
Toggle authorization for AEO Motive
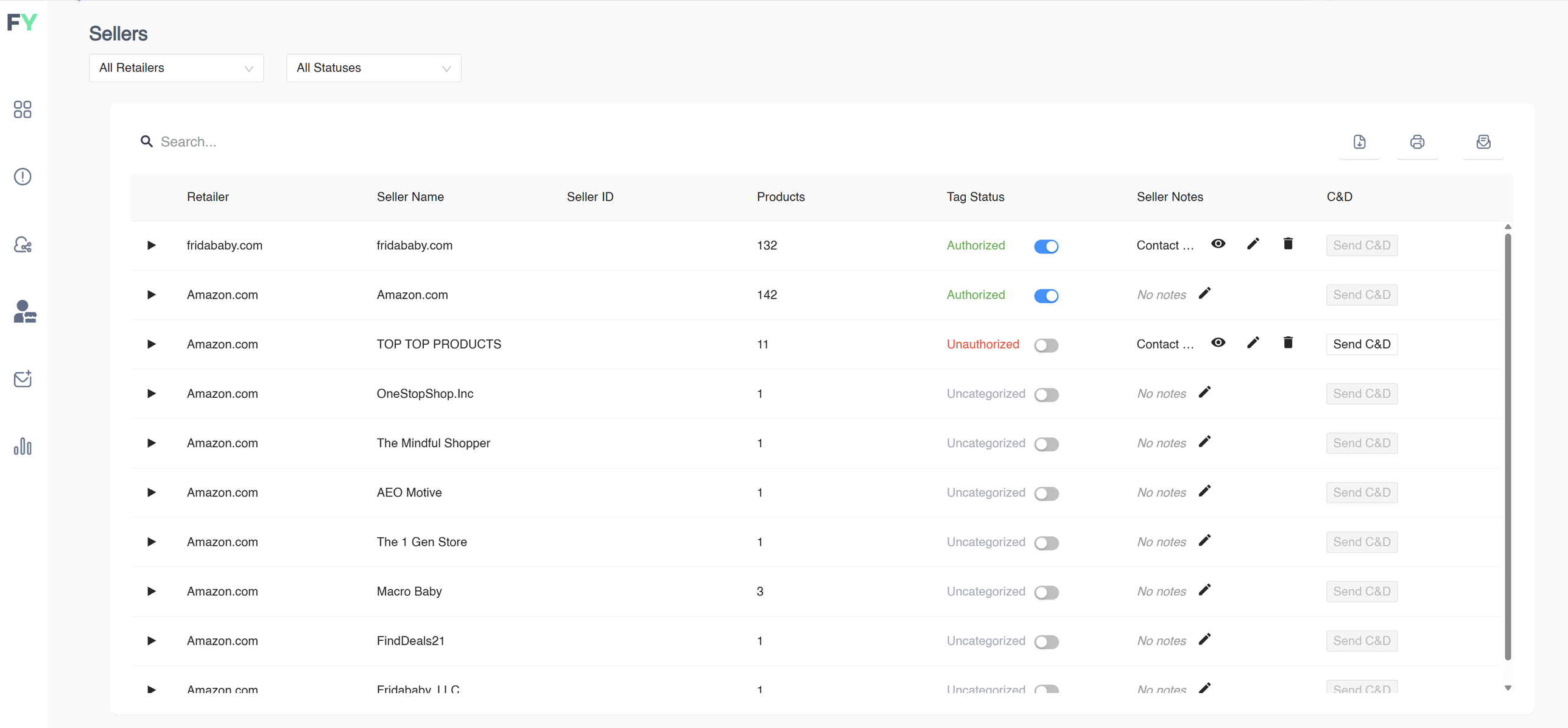[1046, 493]
